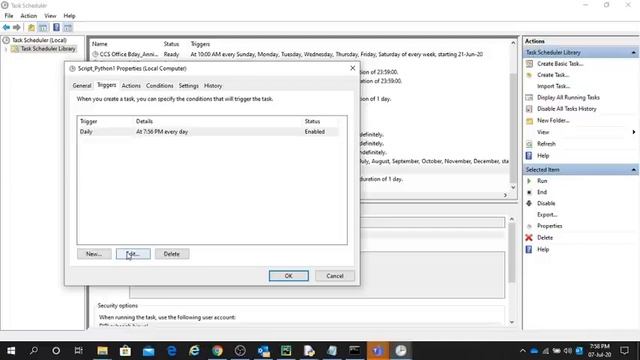Switch to the Settings tab
Image resolution: width=640 pixels, height=360 pixels.
[189, 86]
